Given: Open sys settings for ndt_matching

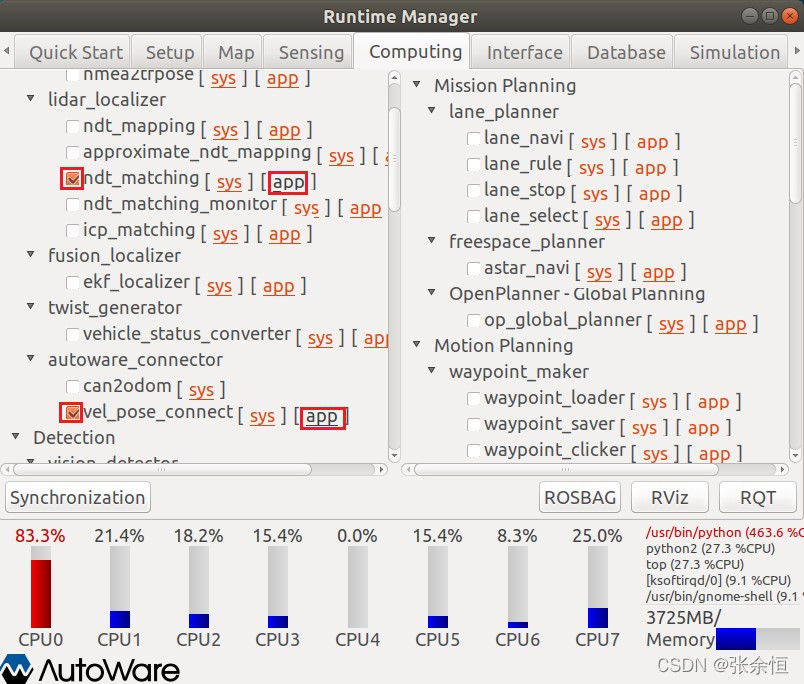Looking at the screenshot, I should coord(229,183).
